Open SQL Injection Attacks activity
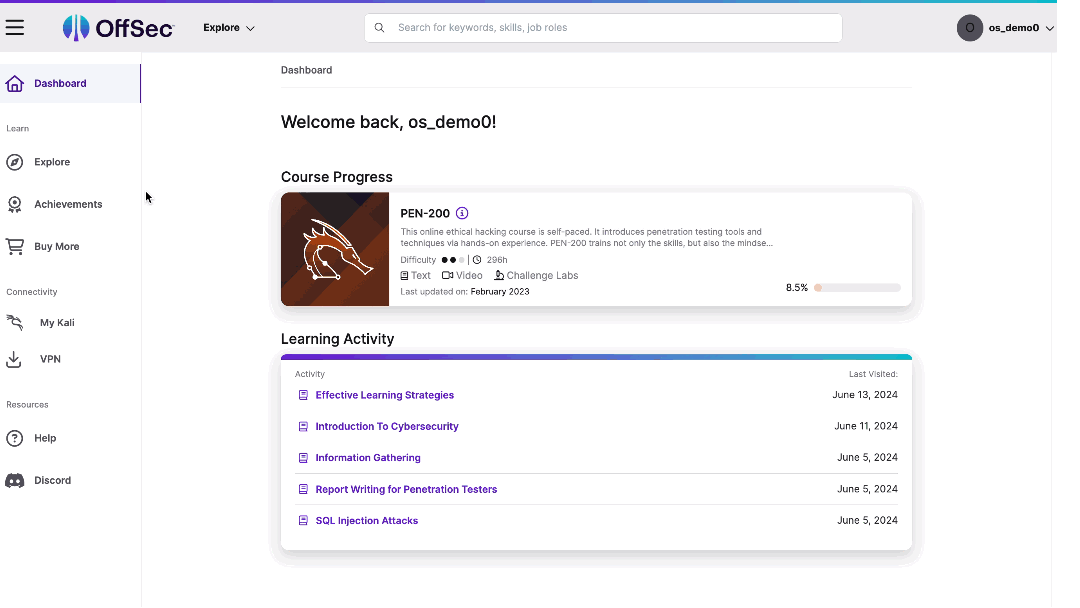 click(366, 520)
